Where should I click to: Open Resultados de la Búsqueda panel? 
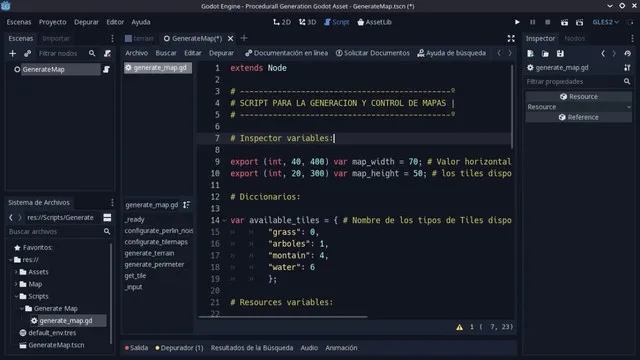point(252,348)
